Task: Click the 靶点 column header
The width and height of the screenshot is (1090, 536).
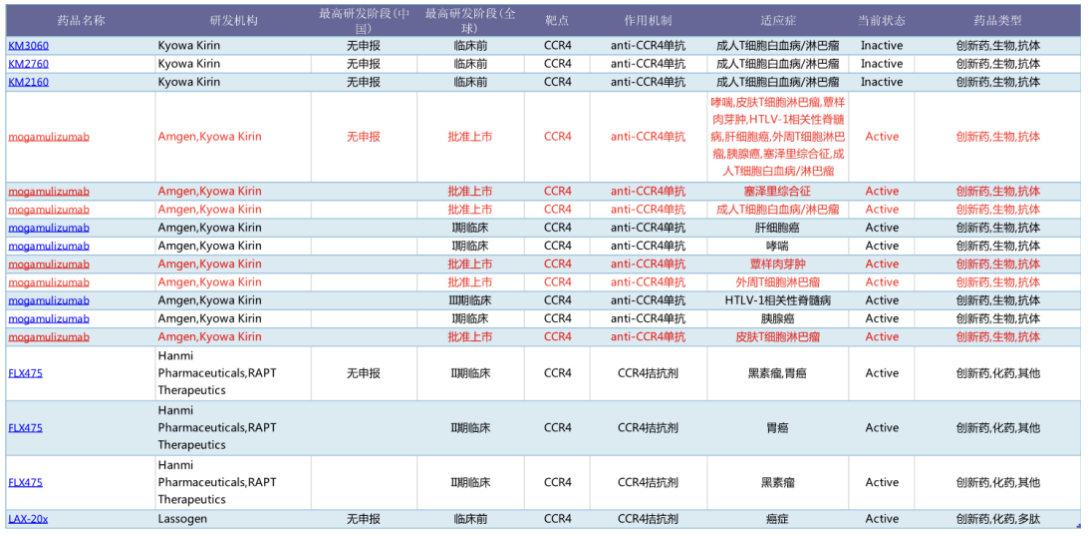Action: [558, 20]
